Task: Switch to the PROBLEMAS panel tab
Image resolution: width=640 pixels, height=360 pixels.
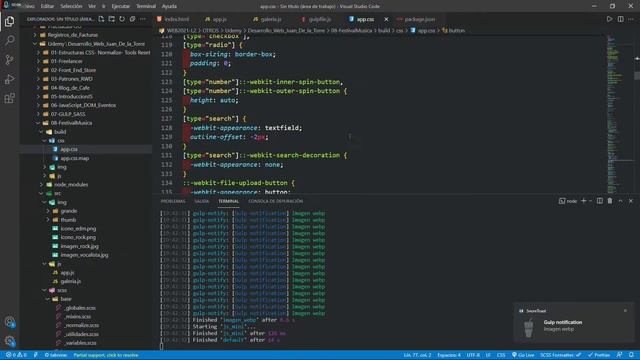Action: (x=173, y=201)
